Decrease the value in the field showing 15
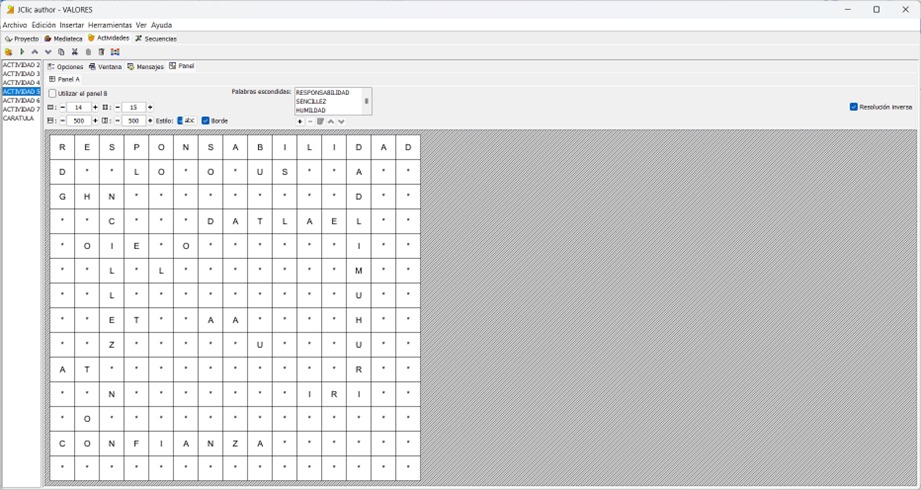The height and width of the screenshot is (490, 921). tap(117, 107)
